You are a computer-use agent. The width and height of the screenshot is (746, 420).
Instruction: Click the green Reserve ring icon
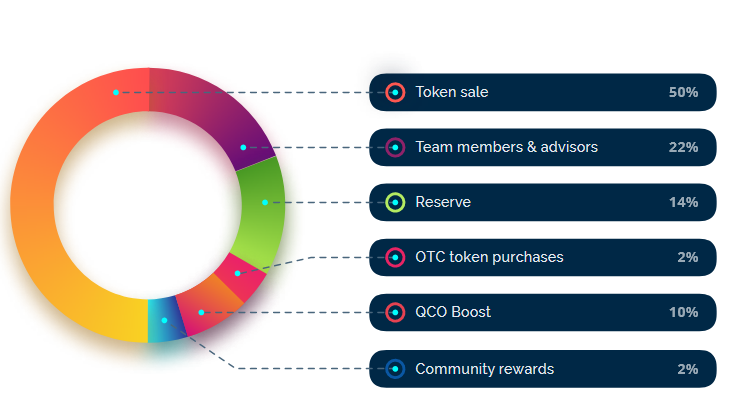[395, 203]
